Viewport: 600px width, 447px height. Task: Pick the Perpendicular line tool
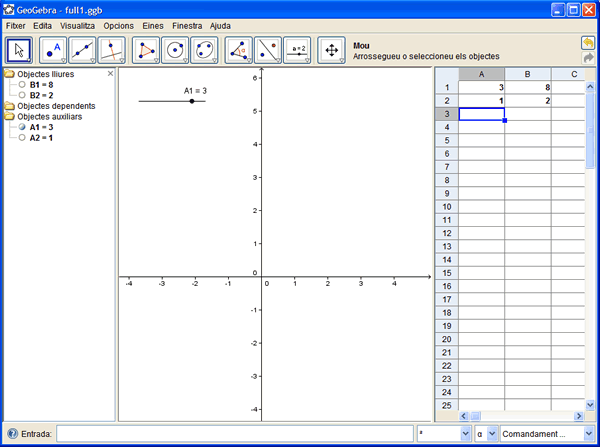[112, 50]
